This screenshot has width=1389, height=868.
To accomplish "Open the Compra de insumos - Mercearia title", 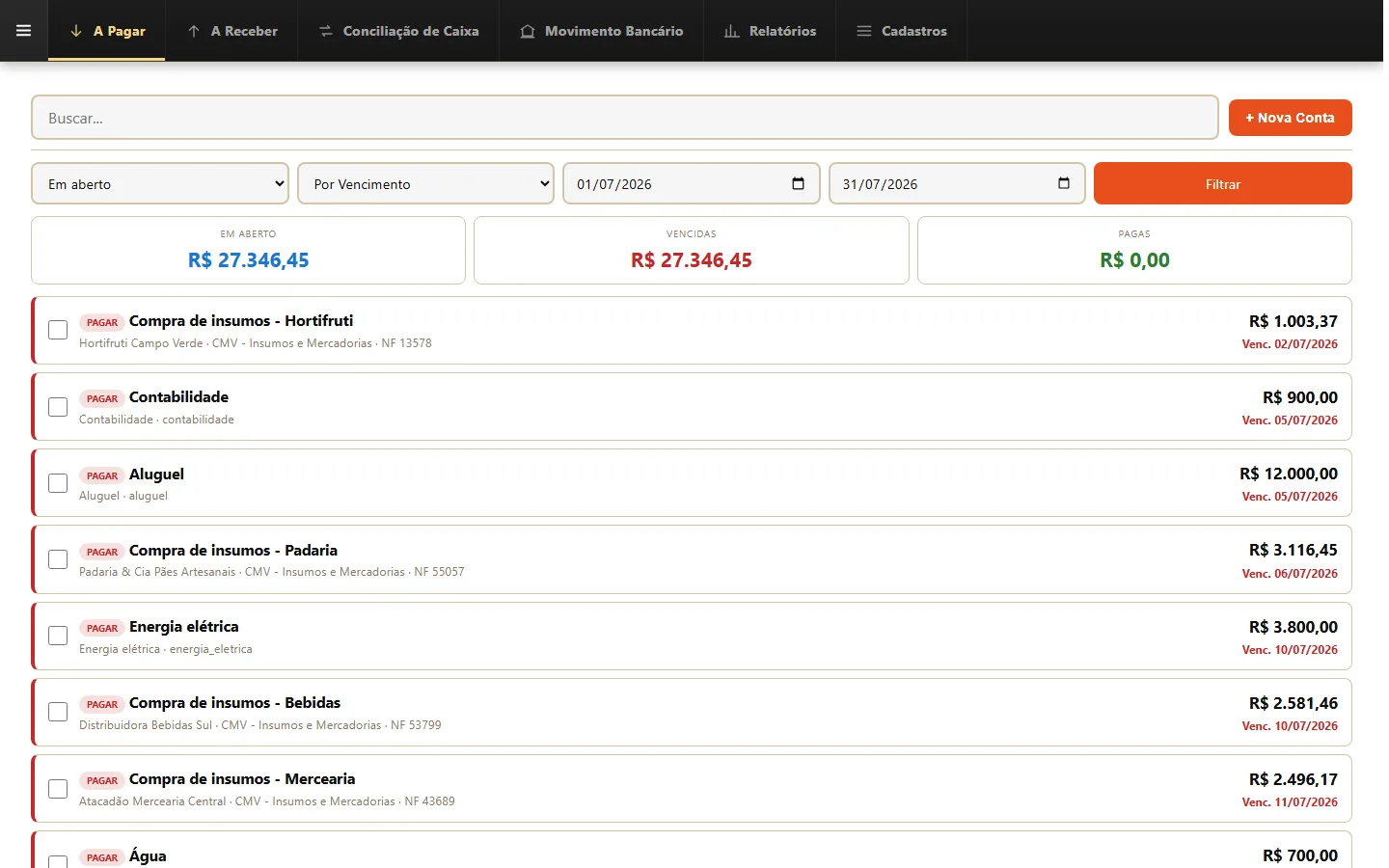I will click(x=242, y=778).
